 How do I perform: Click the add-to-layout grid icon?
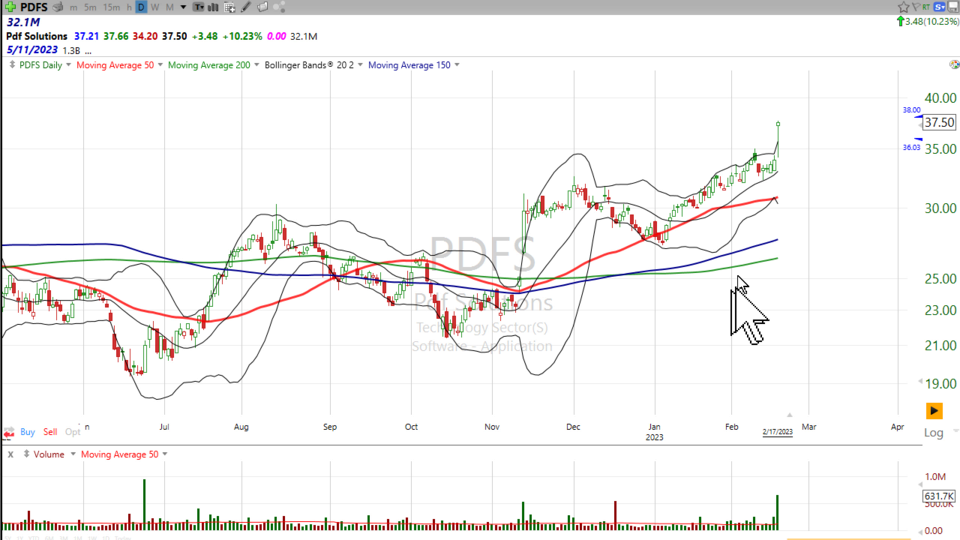click(x=230, y=7)
